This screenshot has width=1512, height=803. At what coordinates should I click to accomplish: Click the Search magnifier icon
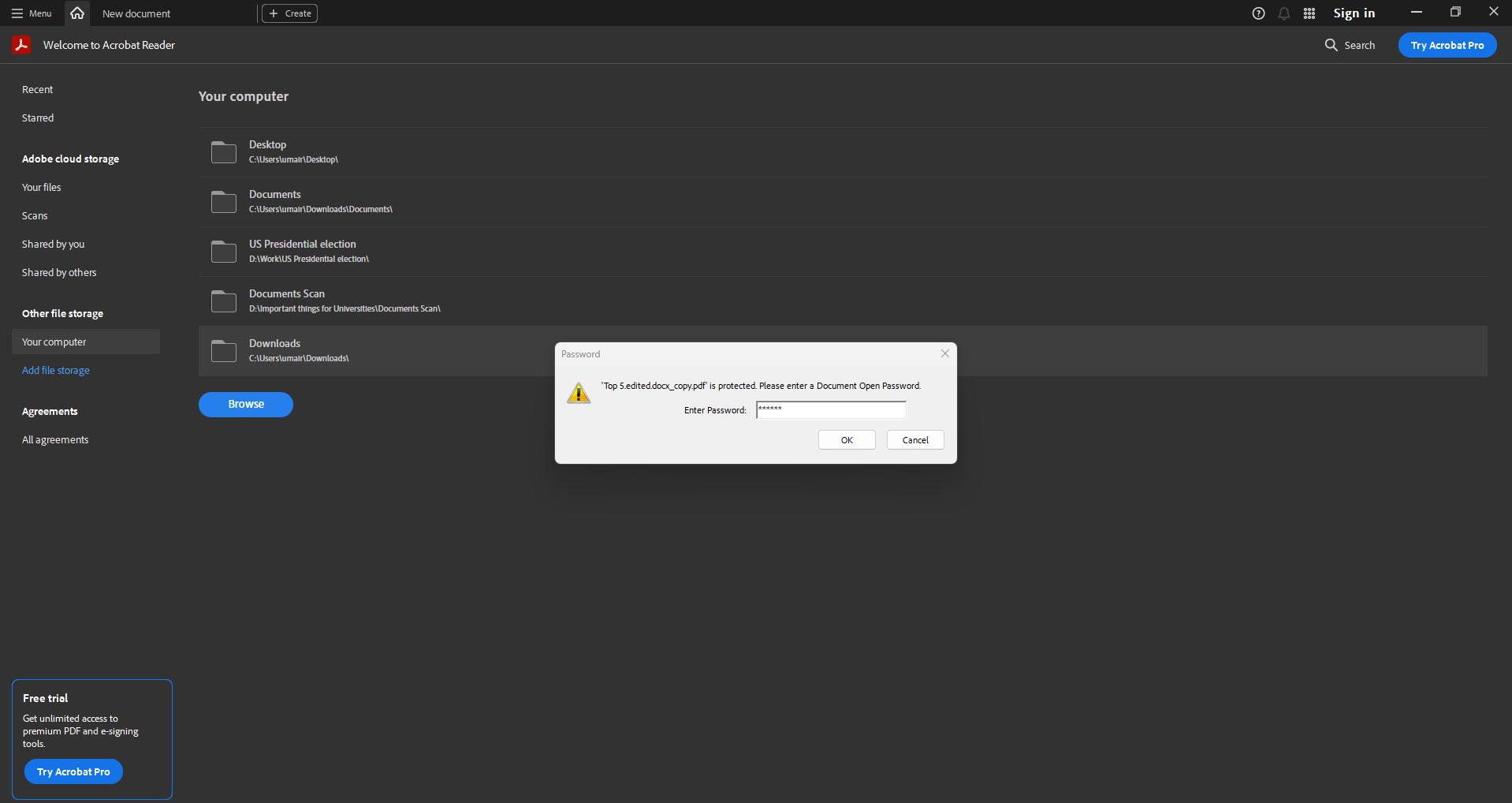coord(1331,45)
